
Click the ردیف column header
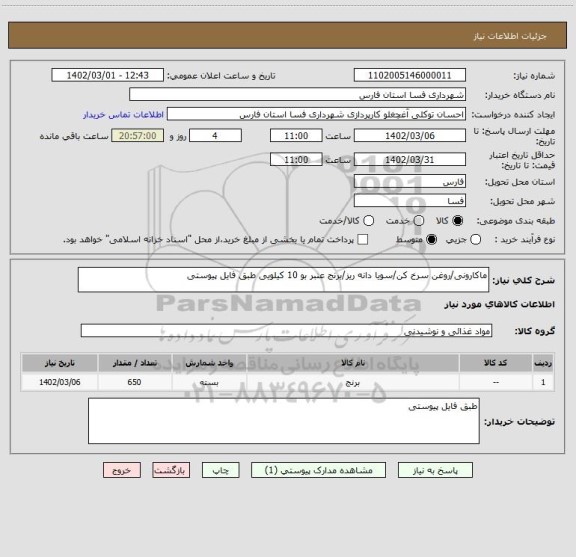[x=543, y=363]
